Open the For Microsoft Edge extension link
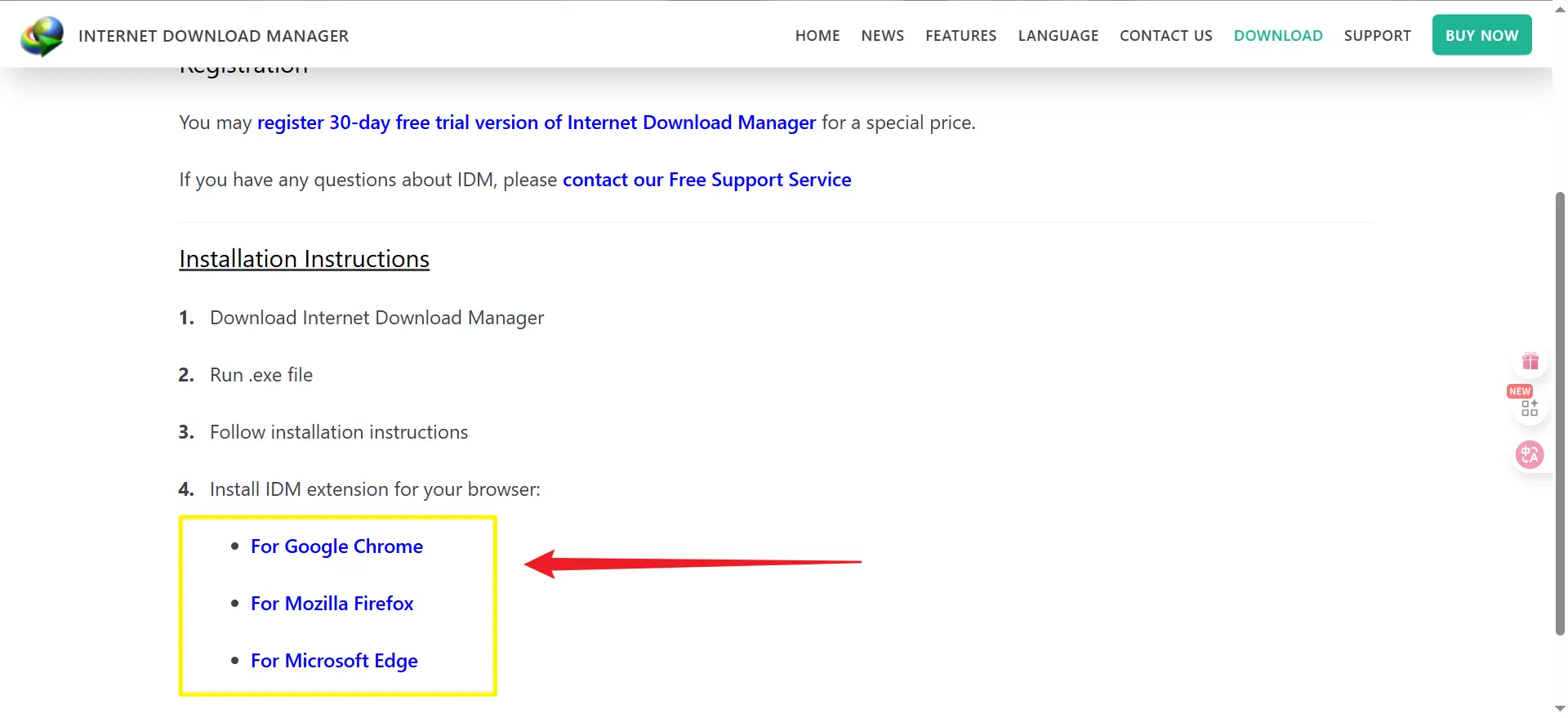Image resolution: width=1568 pixels, height=718 pixels. [x=334, y=661]
